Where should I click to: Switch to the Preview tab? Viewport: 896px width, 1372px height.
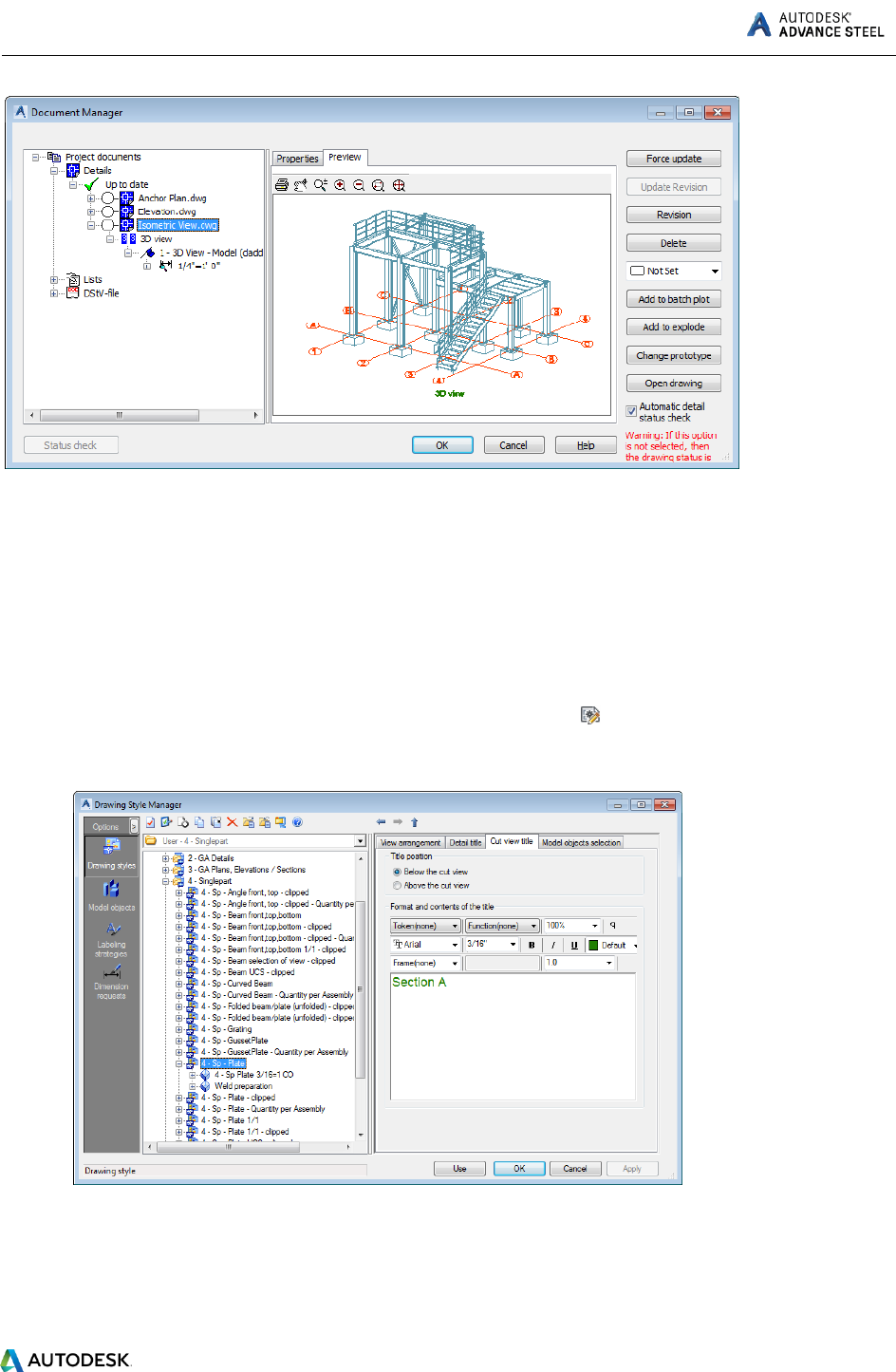[x=345, y=158]
